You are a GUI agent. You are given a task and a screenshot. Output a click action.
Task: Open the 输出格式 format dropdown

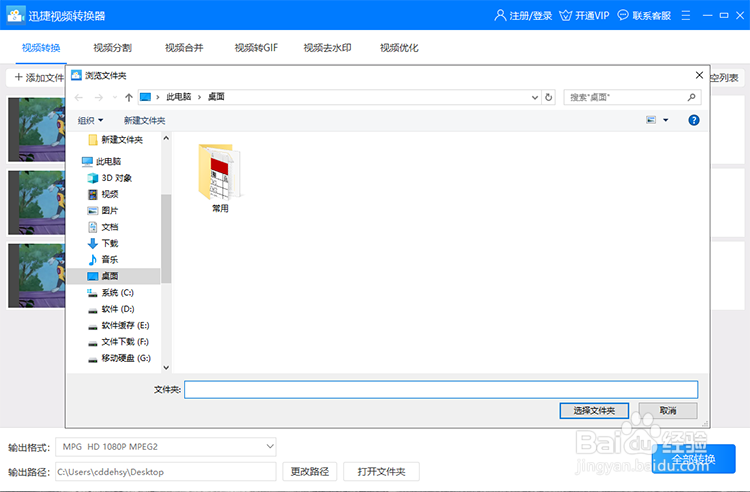click(165, 447)
